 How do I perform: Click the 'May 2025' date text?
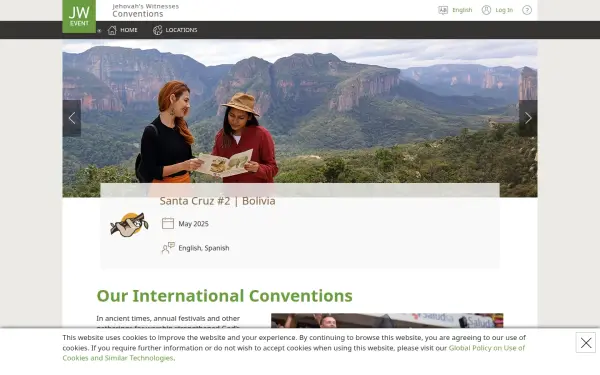pos(193,224)
